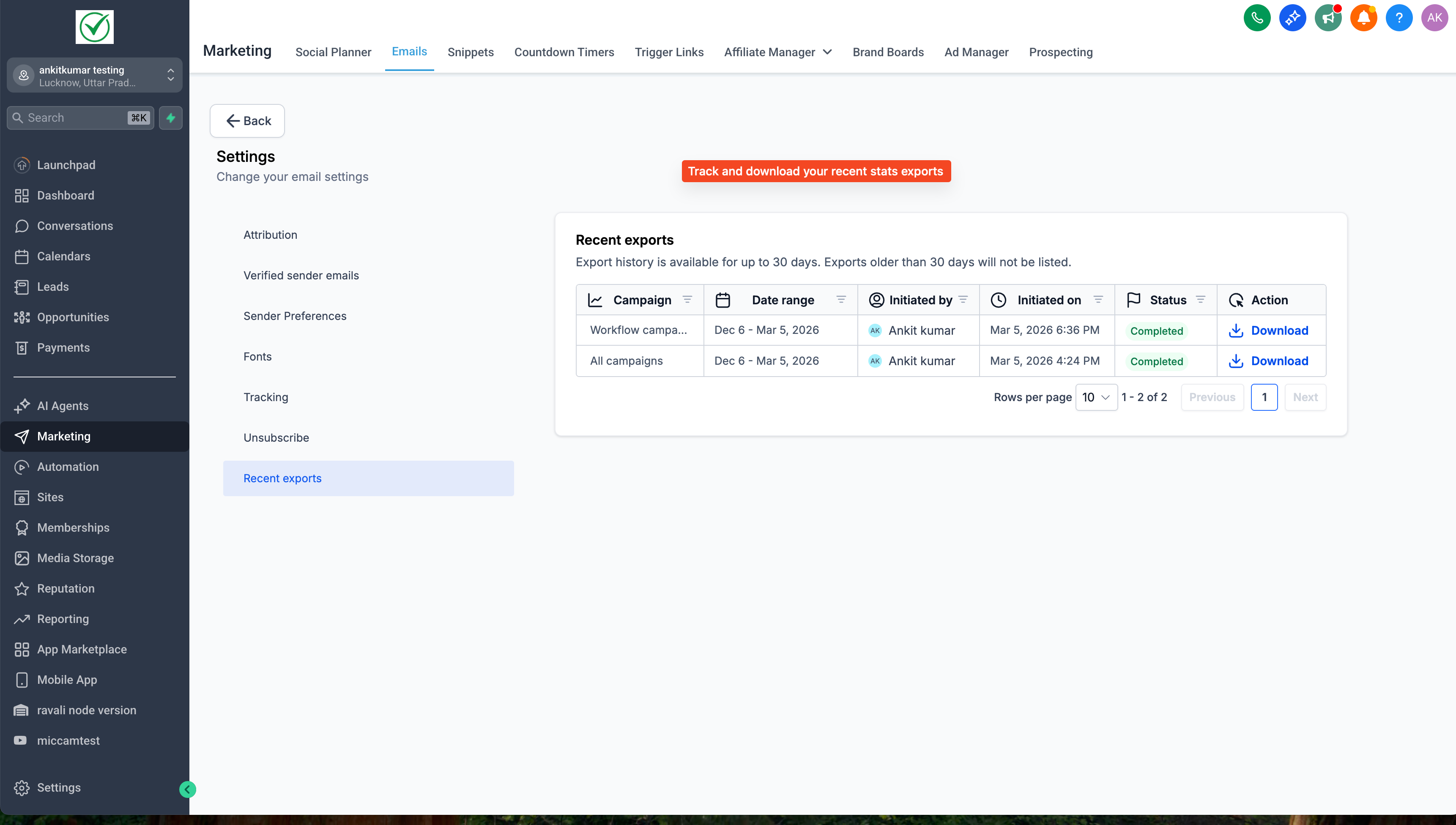The width and height of the screenshot is (1456, 825).
Task: Click the green lightning quick actions icon
Action: point(171,118)
